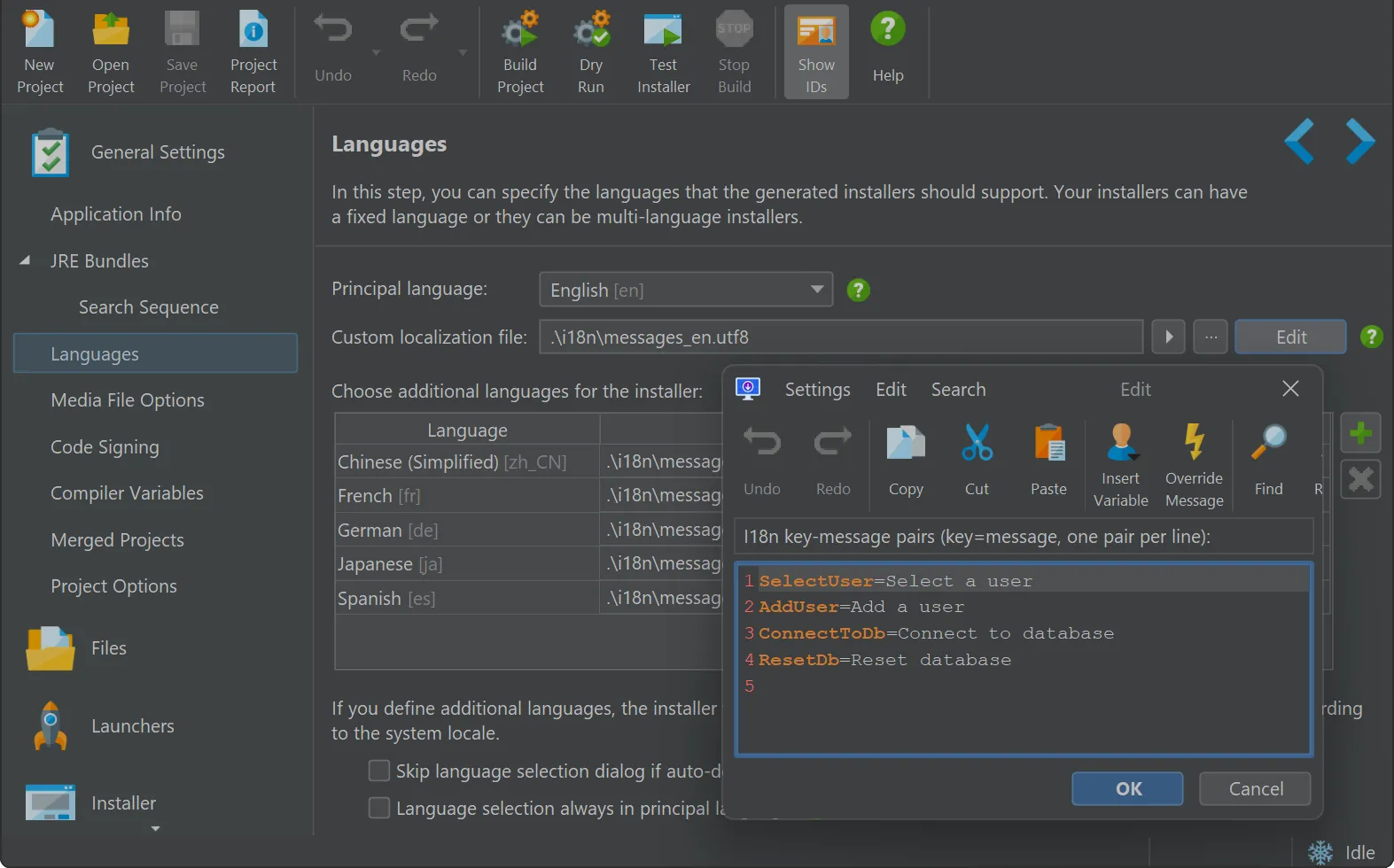Open the Settings menu in the dialog
The image size is (1394, 868).
point(817,390)
